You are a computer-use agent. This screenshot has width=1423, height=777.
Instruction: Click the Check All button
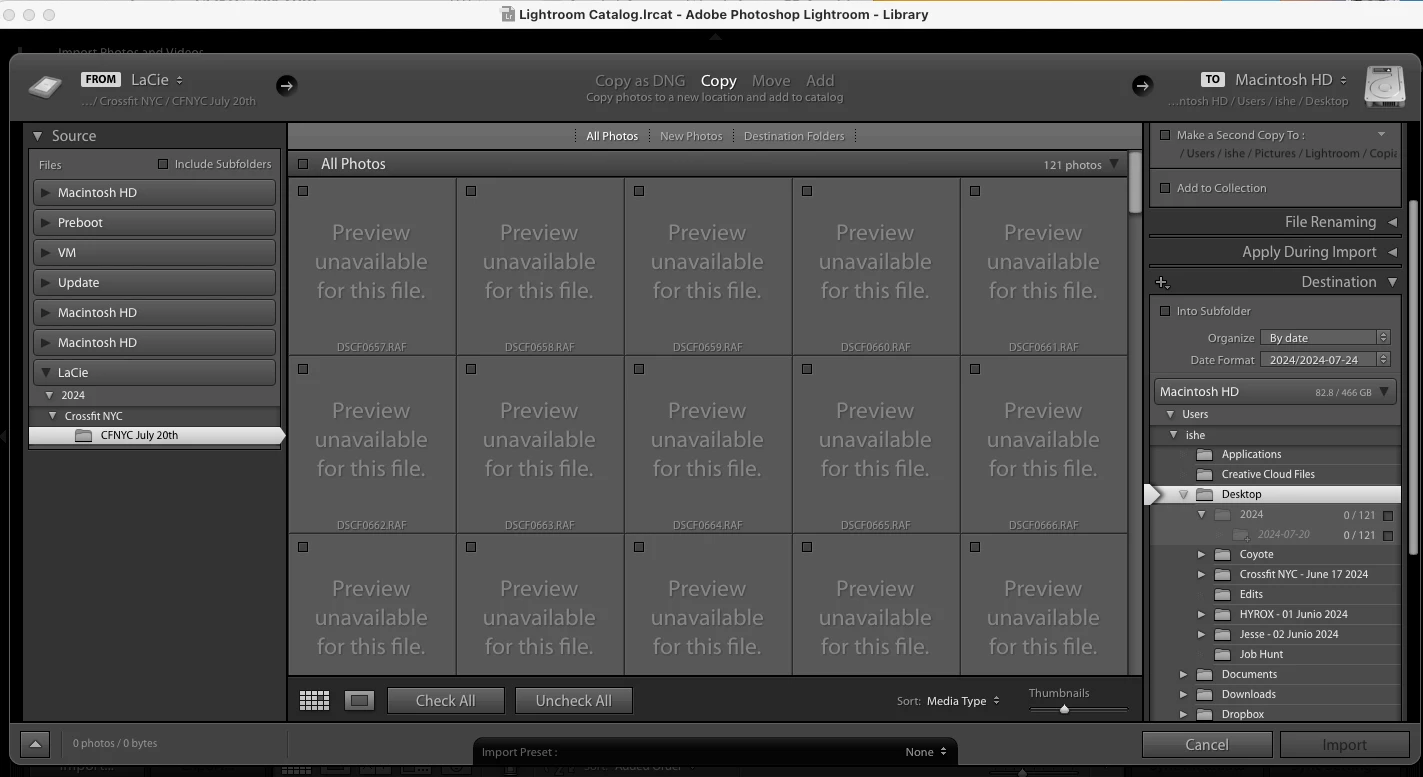(x=445, y=701)
